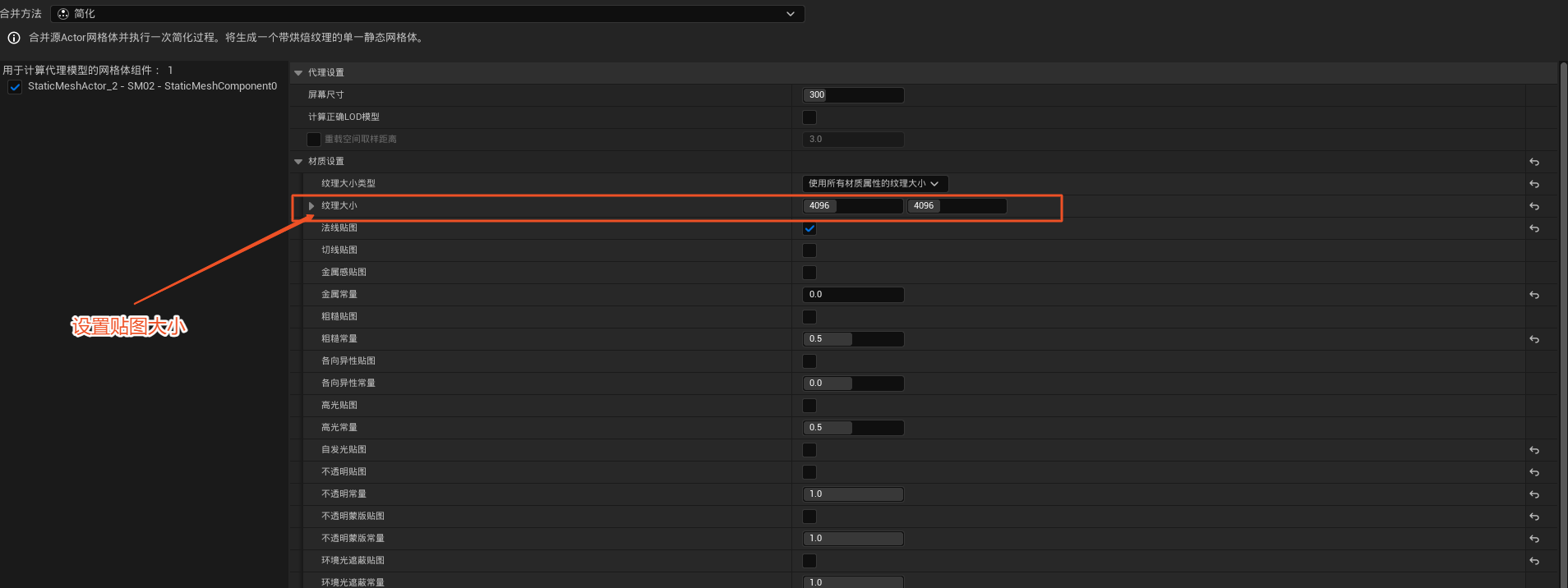Click 金属常量 slider field
The height and width of the screenshot is (588, 1568).
click(853, 295)
